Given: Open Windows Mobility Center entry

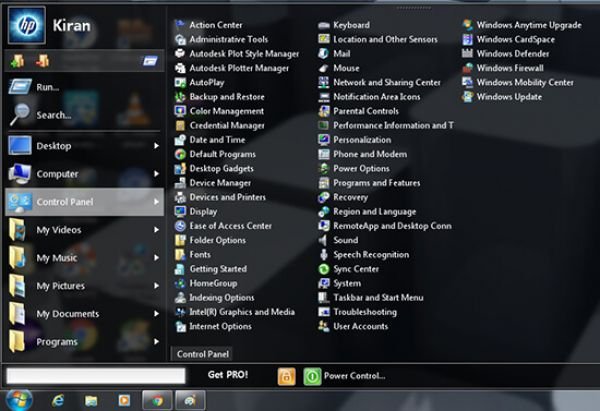Looking at the screenshot, I should pyautogui.click(x=518, y=82).
